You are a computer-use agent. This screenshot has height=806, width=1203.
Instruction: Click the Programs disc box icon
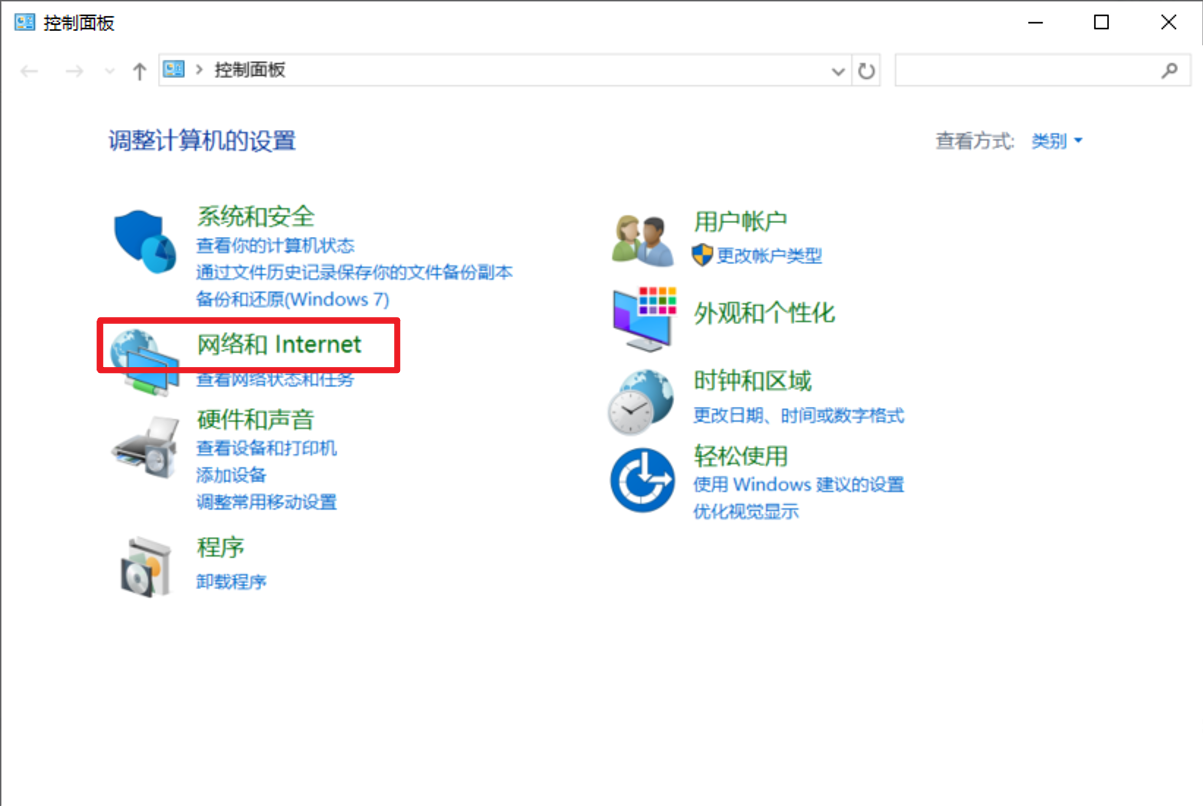[146, 566]
